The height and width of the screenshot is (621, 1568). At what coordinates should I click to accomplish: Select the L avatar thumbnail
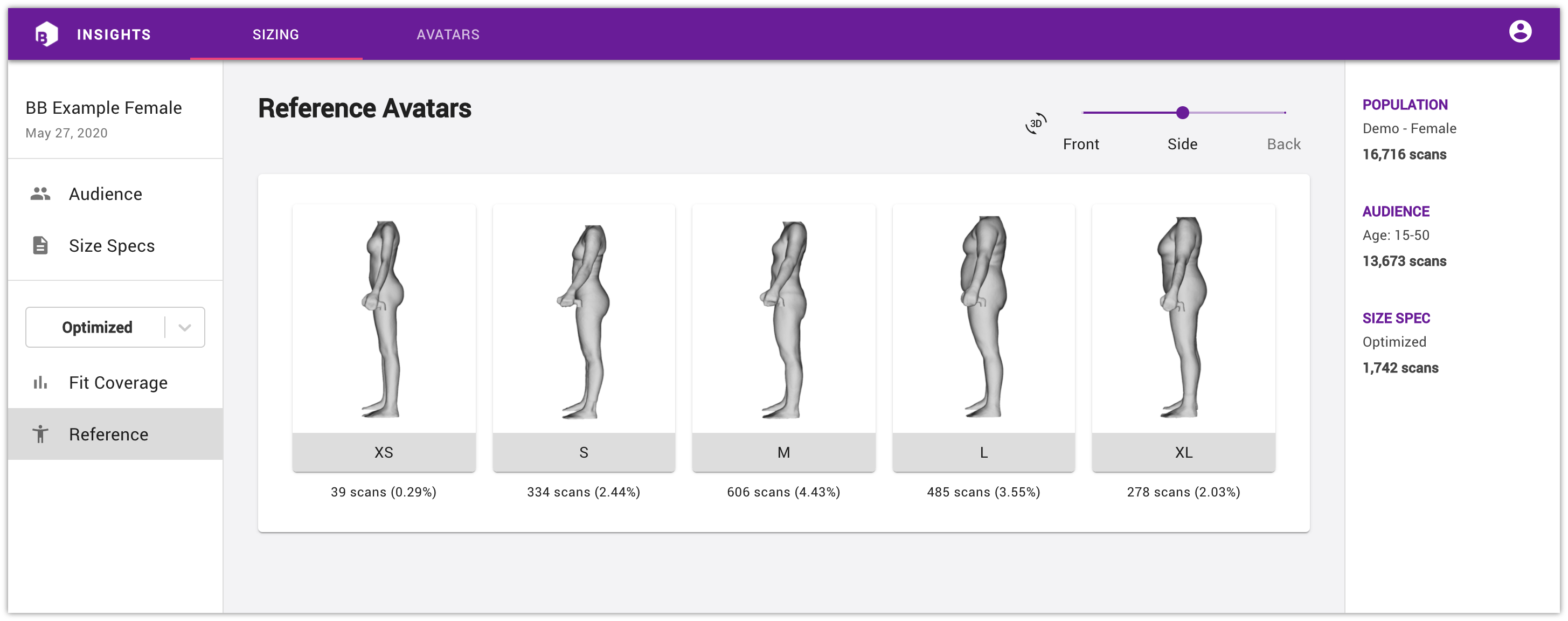point(984,319)
